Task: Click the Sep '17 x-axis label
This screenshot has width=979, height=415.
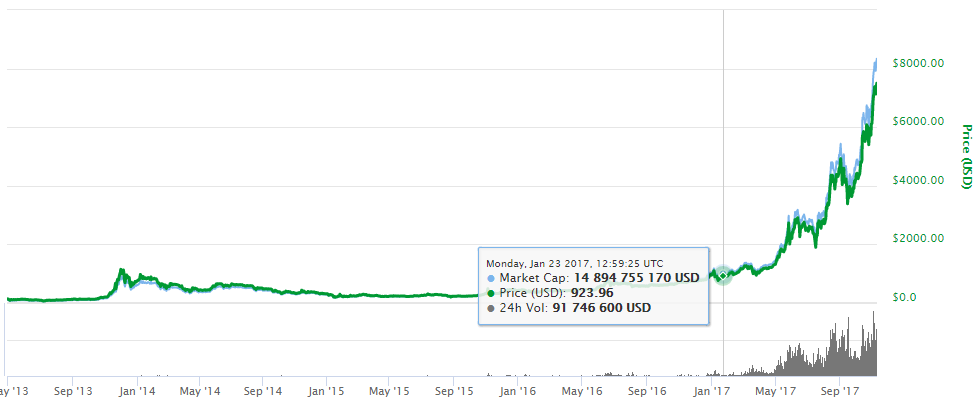Action: coord(837,394)
